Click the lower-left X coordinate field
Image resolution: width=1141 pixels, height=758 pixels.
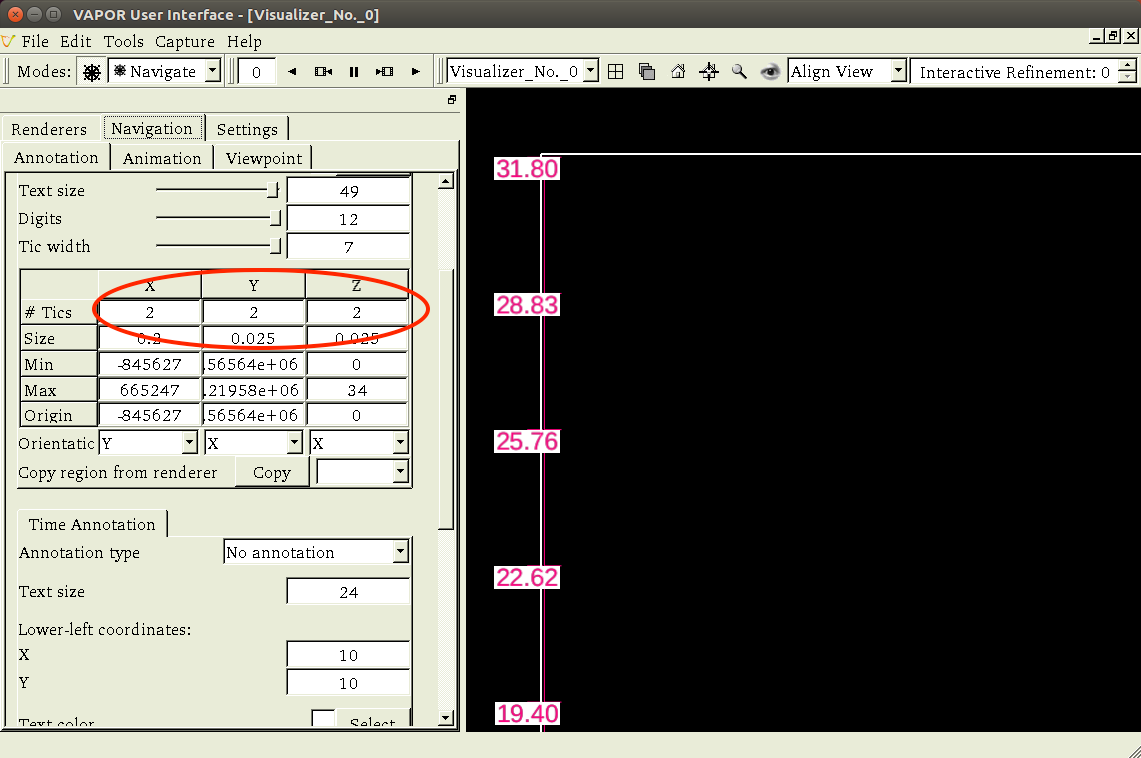pyautogui.click(x=349, y=655)
